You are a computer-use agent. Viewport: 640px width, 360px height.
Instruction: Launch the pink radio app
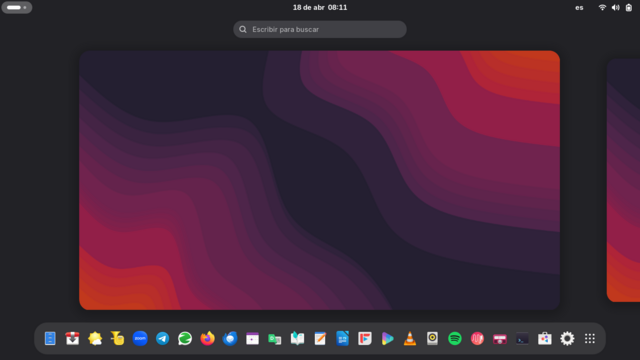(500, 338)
